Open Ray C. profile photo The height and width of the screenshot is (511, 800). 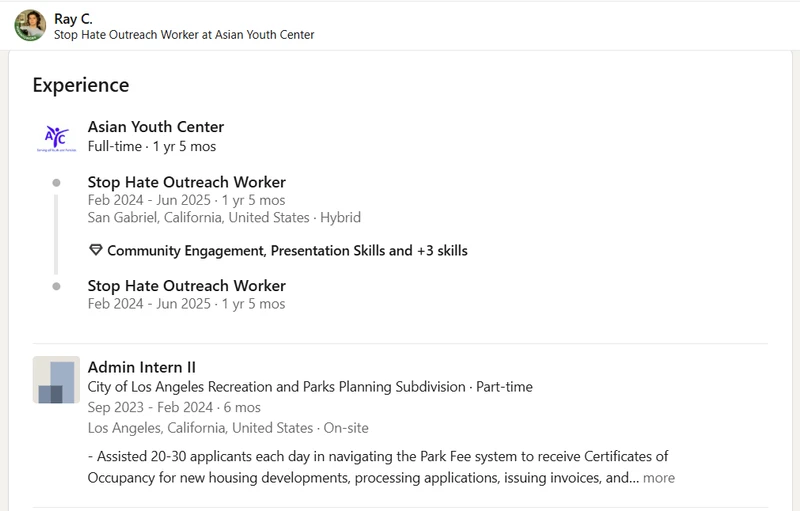click(30, 25)
